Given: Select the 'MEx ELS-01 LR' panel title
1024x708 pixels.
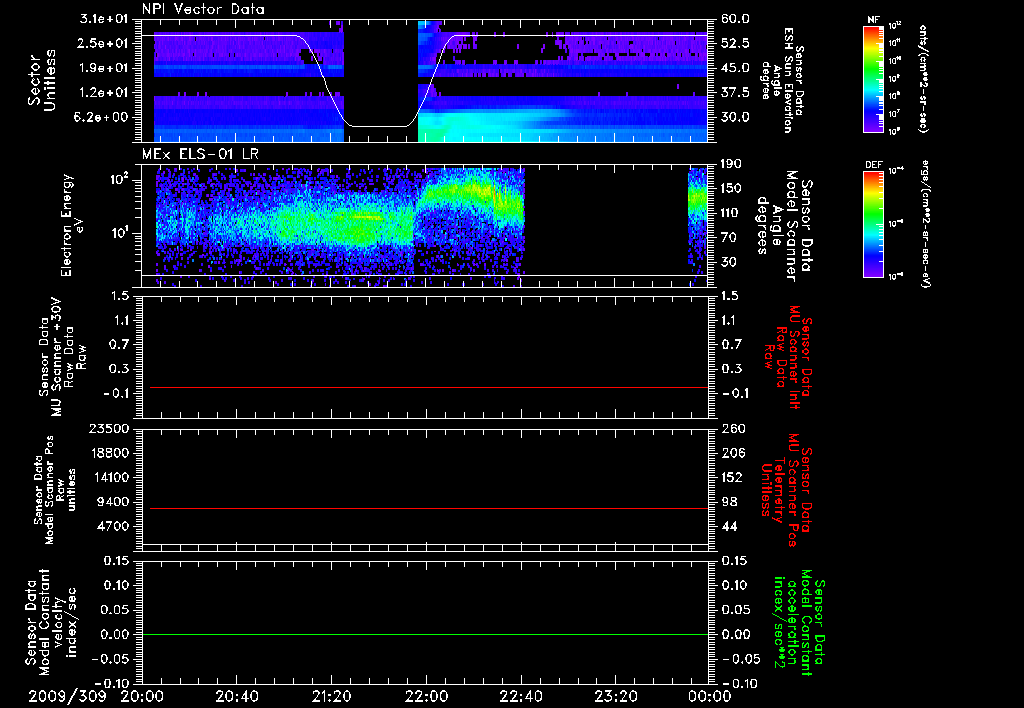Looking at the screenshot, I should 198,155.
